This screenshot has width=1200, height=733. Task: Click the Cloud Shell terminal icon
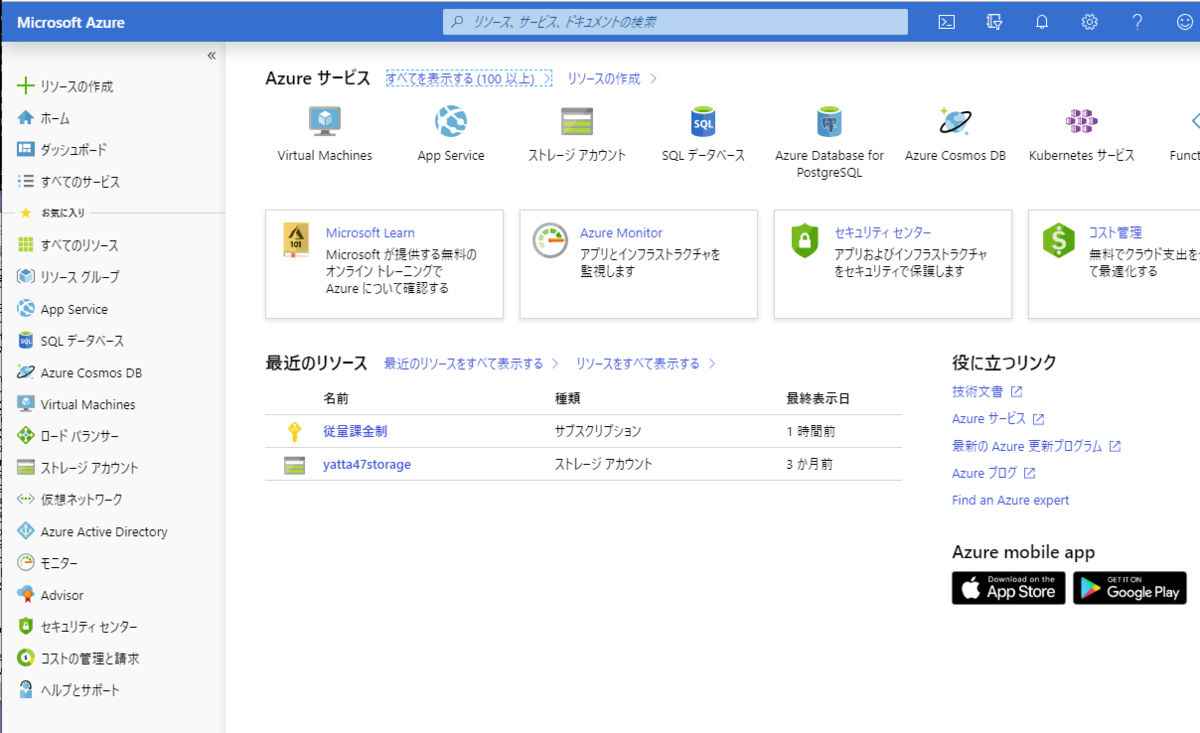click(945, 21)
